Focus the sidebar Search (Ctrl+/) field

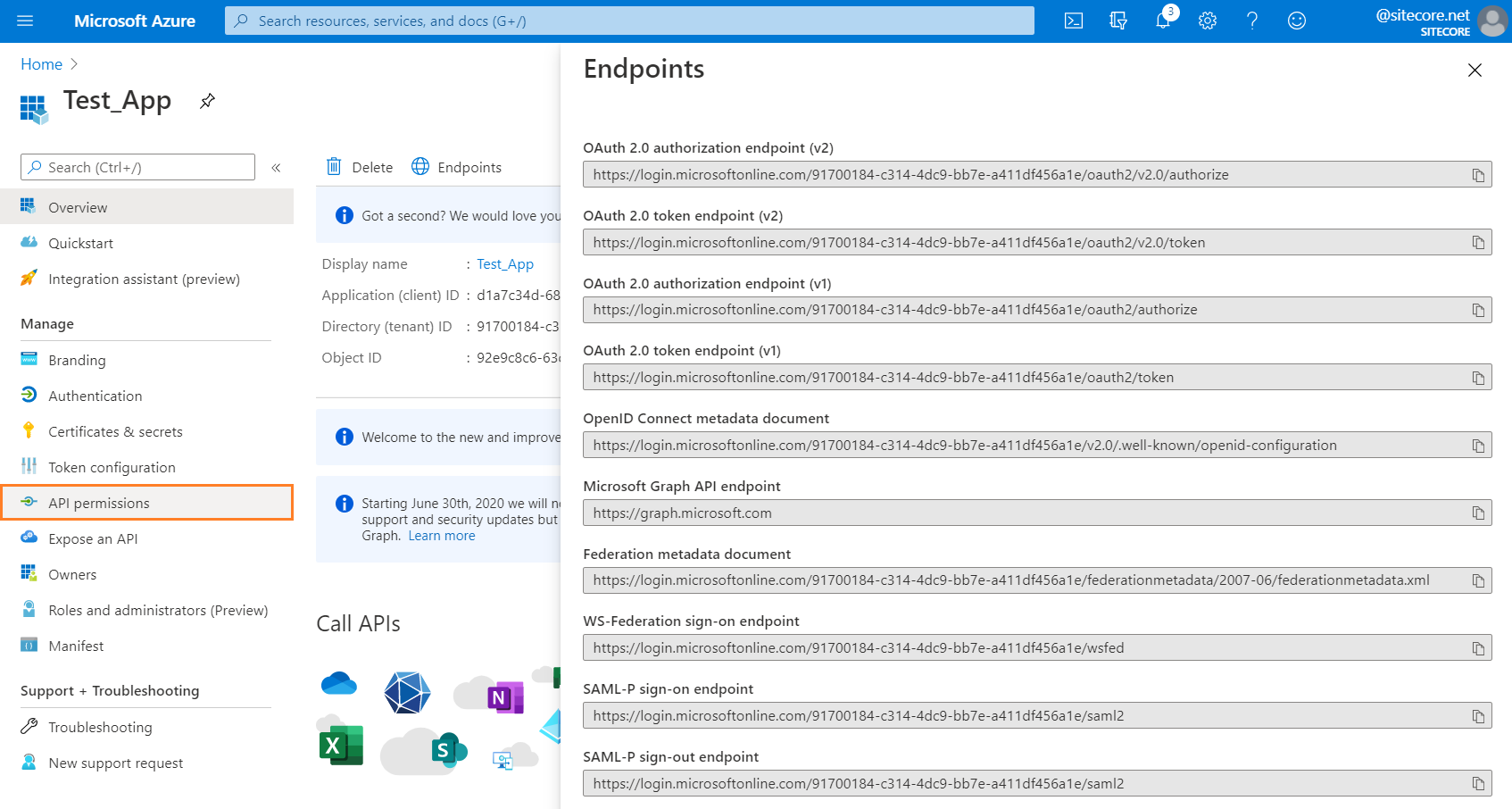point(137,167)
